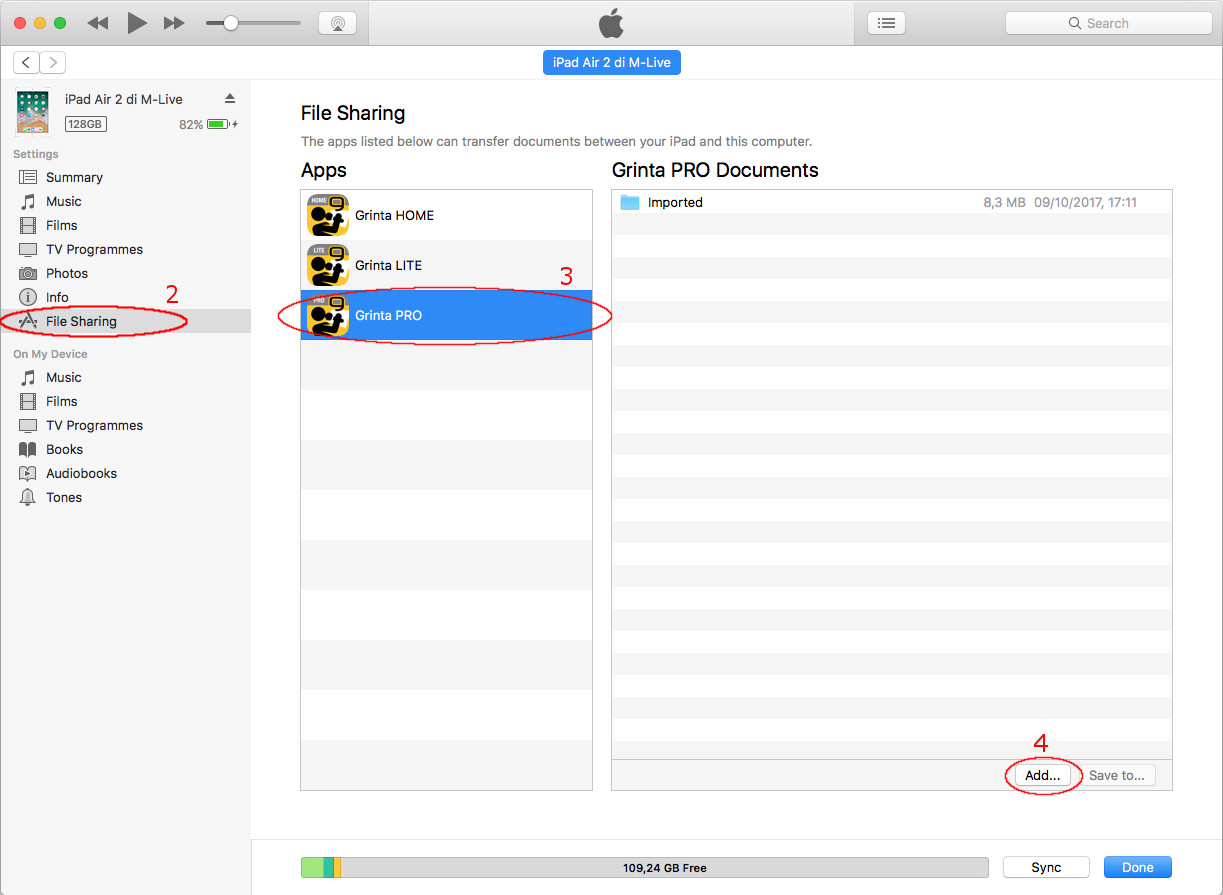1223x895 pixels.
Task: Open Tones on the device
Action: [64, 497]
